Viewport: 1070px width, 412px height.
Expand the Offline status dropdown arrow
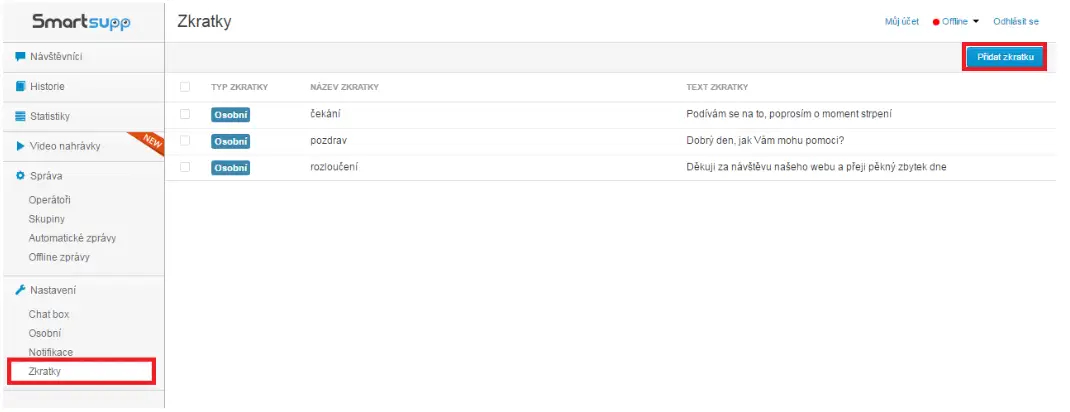pos(976,22)
